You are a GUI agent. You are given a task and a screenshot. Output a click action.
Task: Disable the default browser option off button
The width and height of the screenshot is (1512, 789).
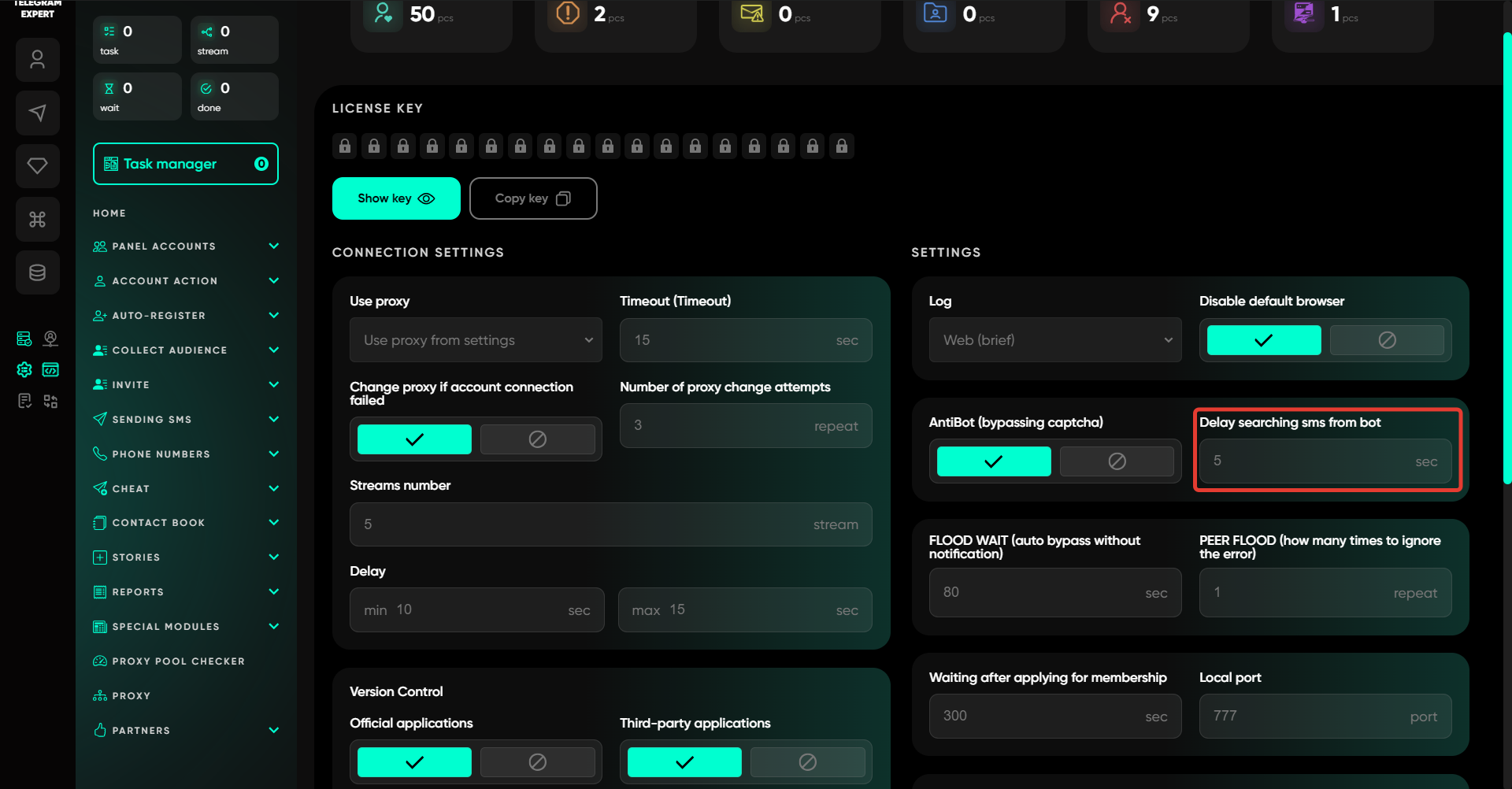tap(1386, 340)
